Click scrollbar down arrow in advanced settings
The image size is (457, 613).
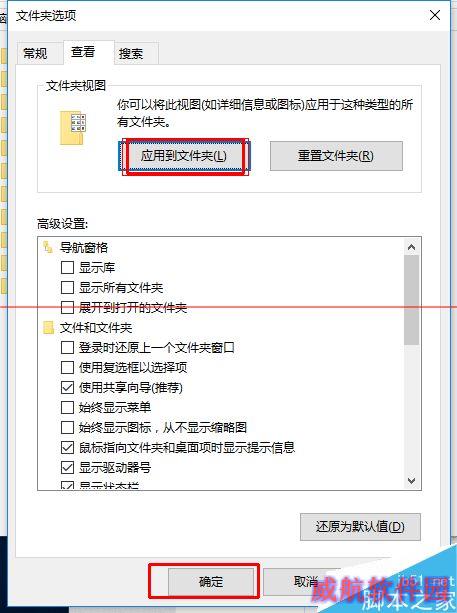point(411,480)
